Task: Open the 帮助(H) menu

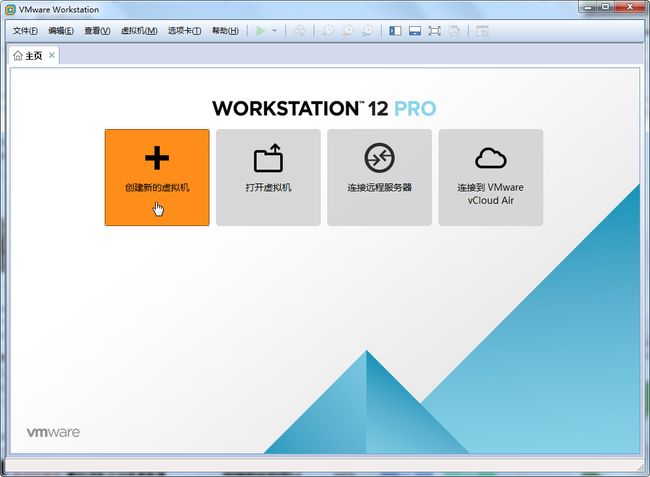Action: 225,31
